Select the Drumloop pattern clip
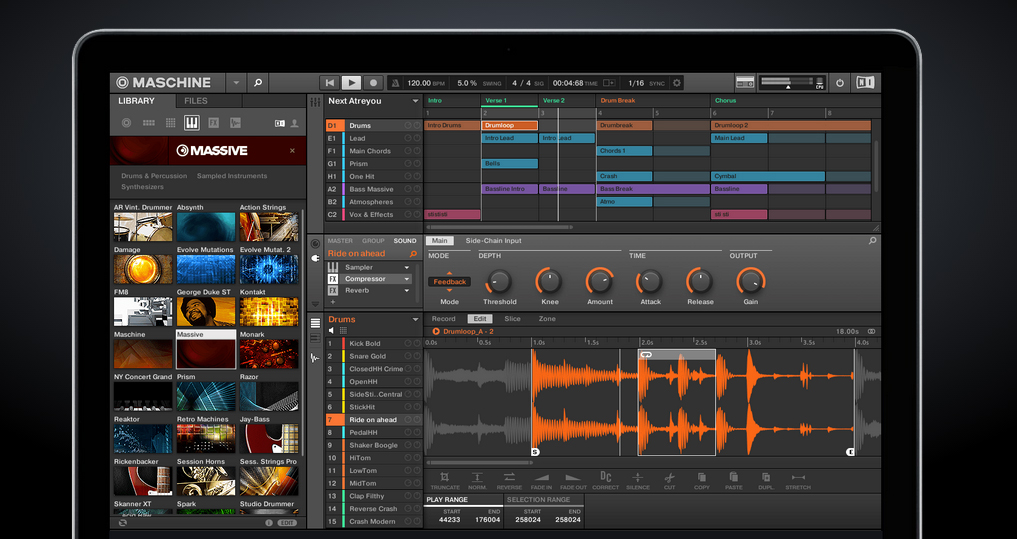This screenshot has width=1017, height=539. 510,125
